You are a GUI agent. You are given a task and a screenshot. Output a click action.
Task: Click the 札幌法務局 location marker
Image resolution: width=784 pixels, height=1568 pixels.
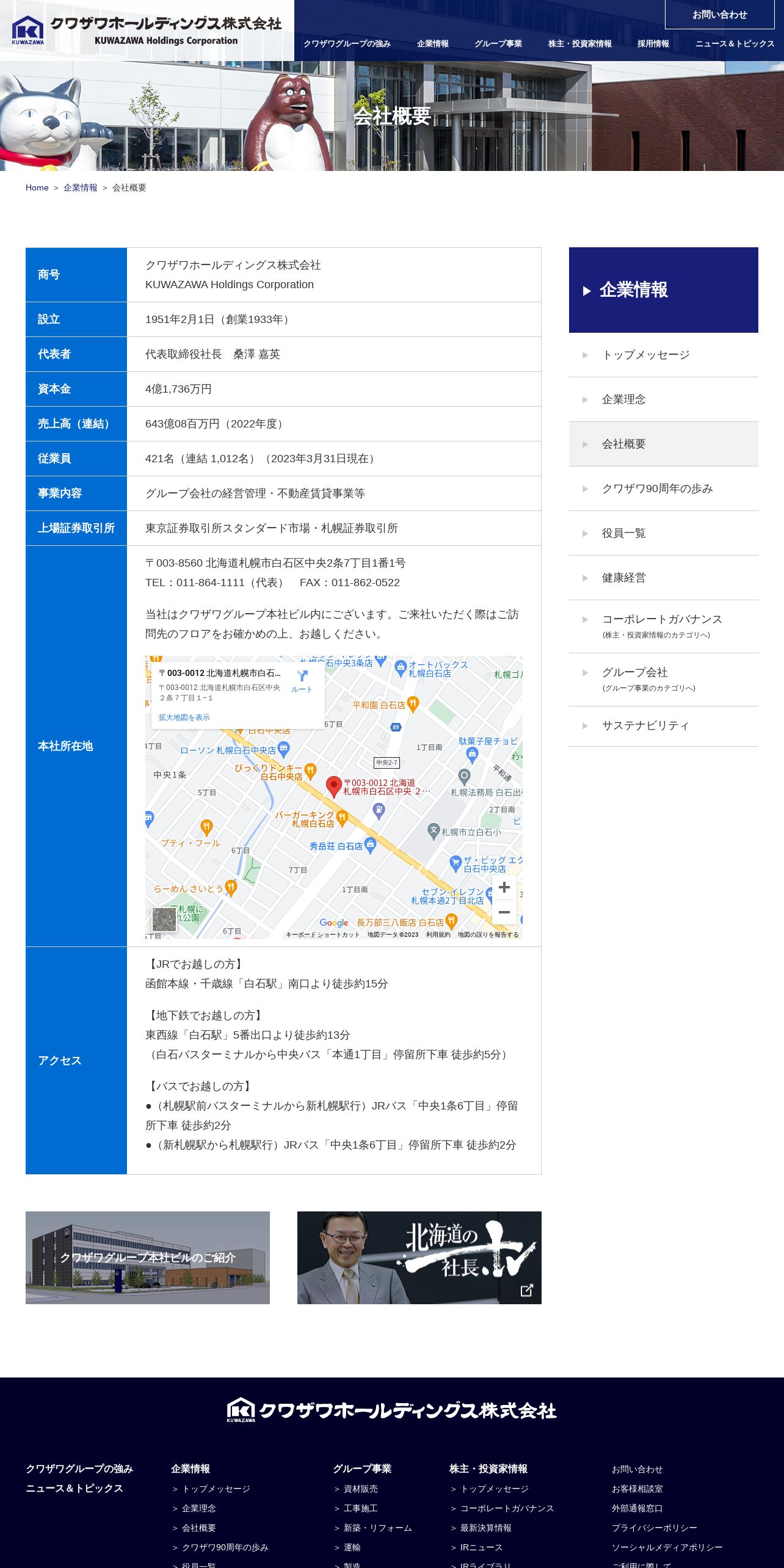click(x=464, y=777)
